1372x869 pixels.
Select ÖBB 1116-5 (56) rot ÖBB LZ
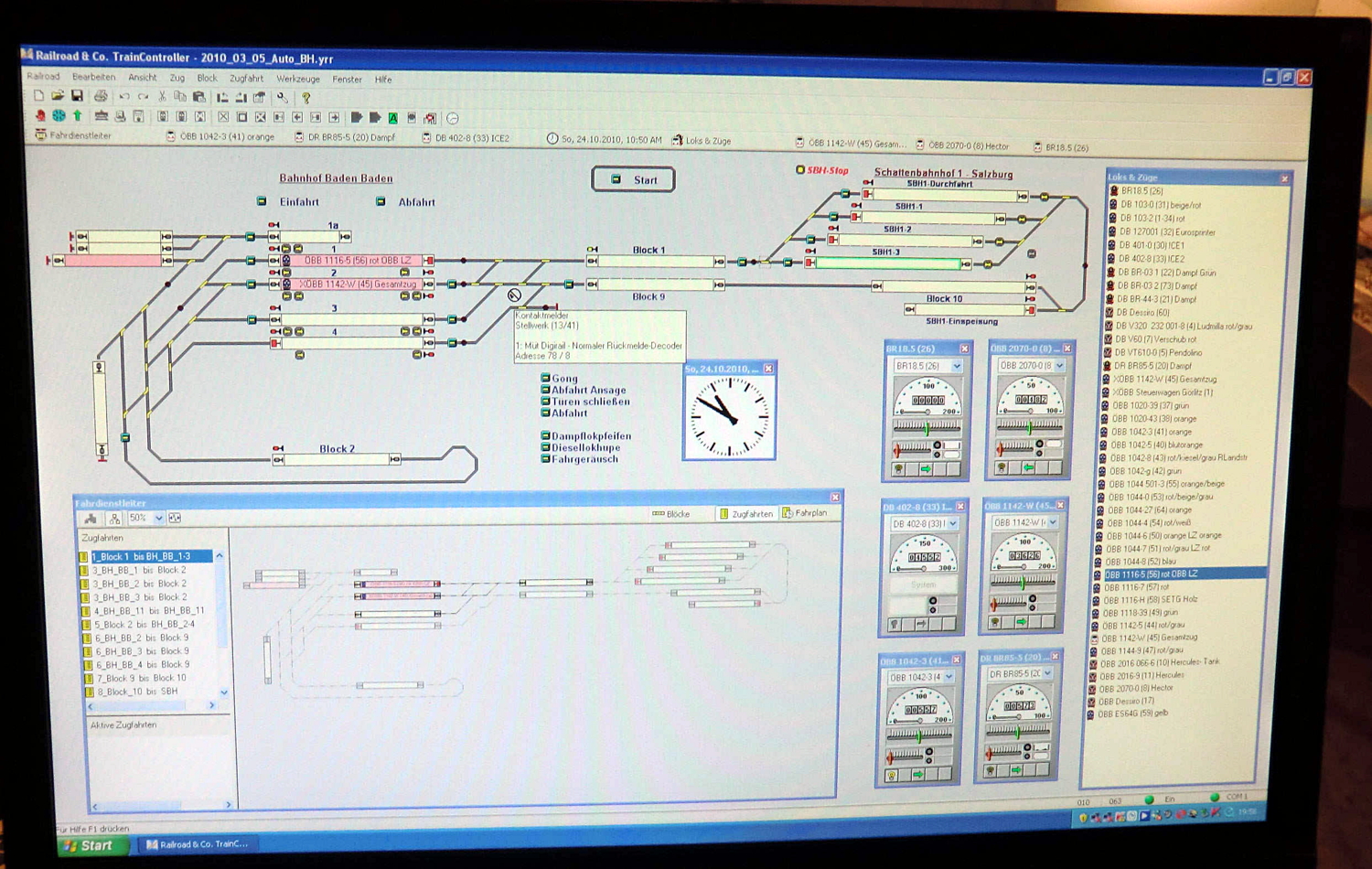coord(1184,574)
